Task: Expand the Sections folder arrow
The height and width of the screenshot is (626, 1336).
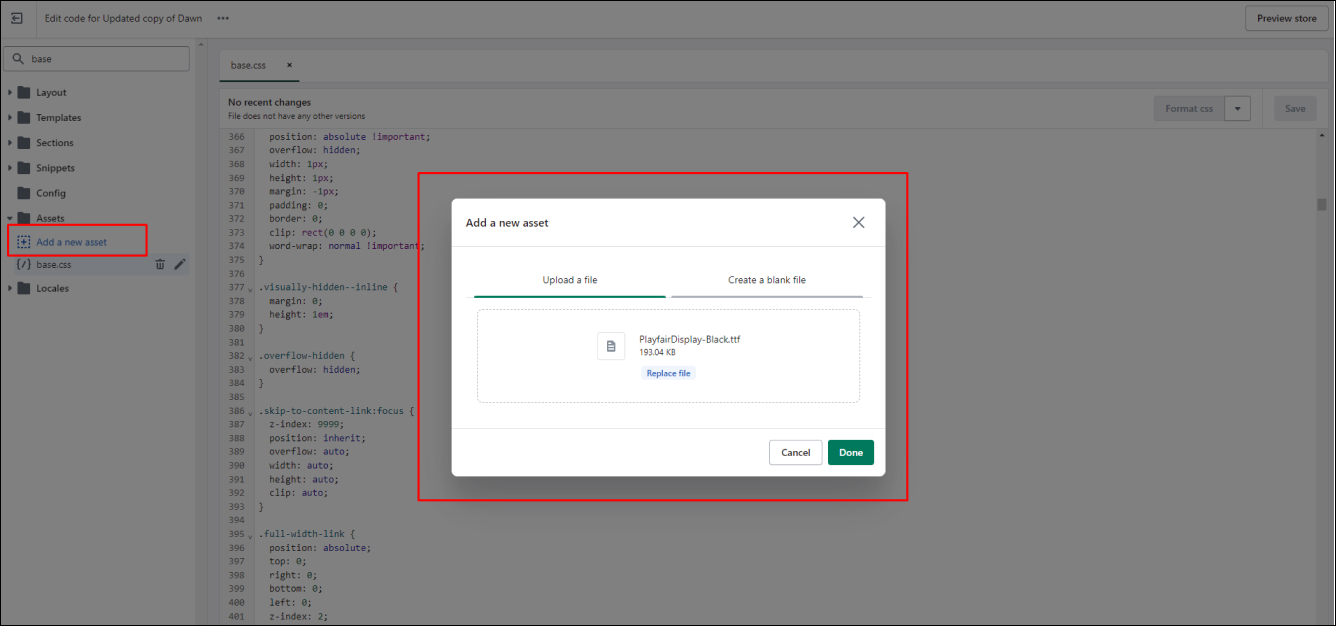Action: (x=10, y=143)
